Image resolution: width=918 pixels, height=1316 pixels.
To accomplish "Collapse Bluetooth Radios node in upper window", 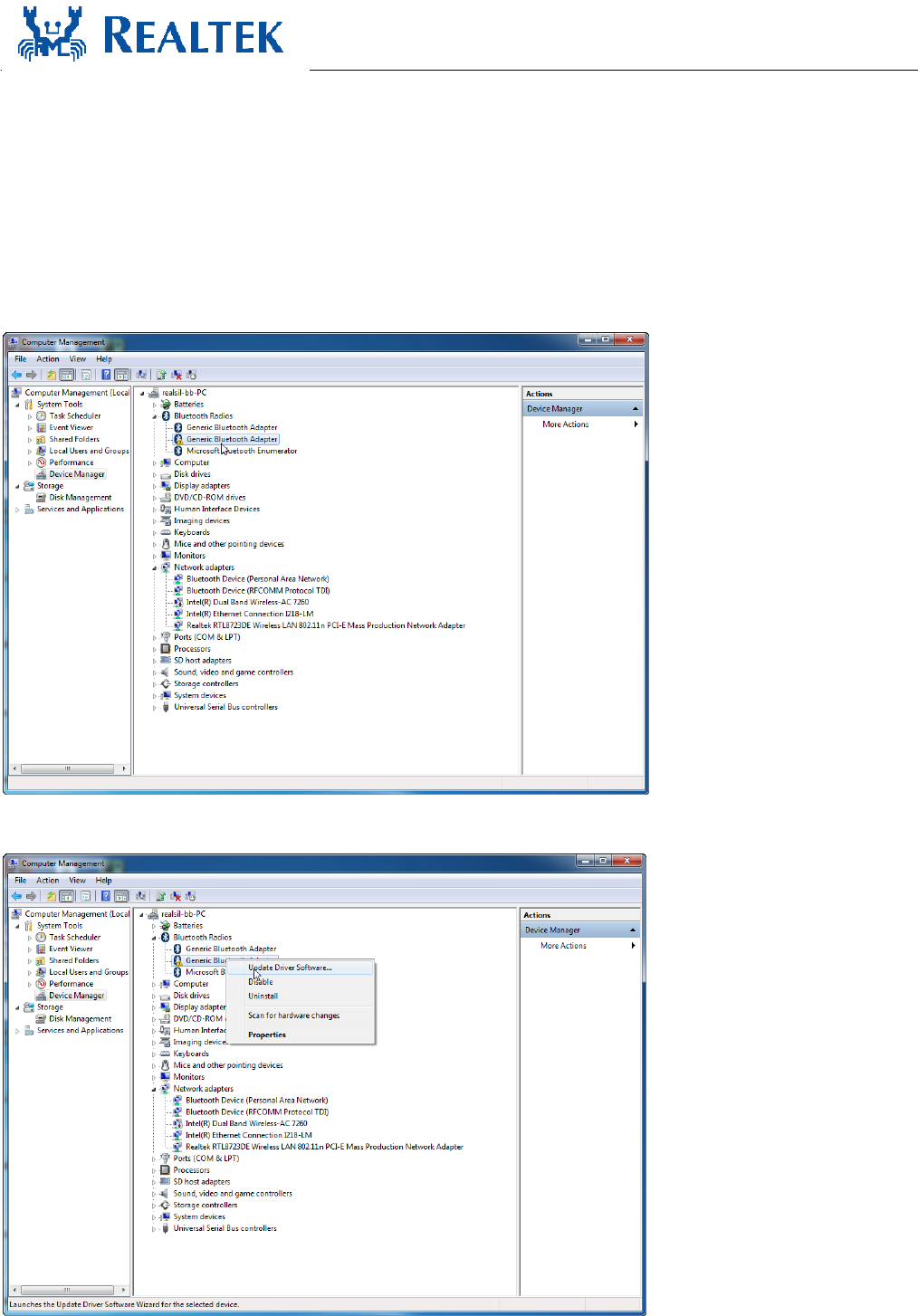I will [155, 416].
